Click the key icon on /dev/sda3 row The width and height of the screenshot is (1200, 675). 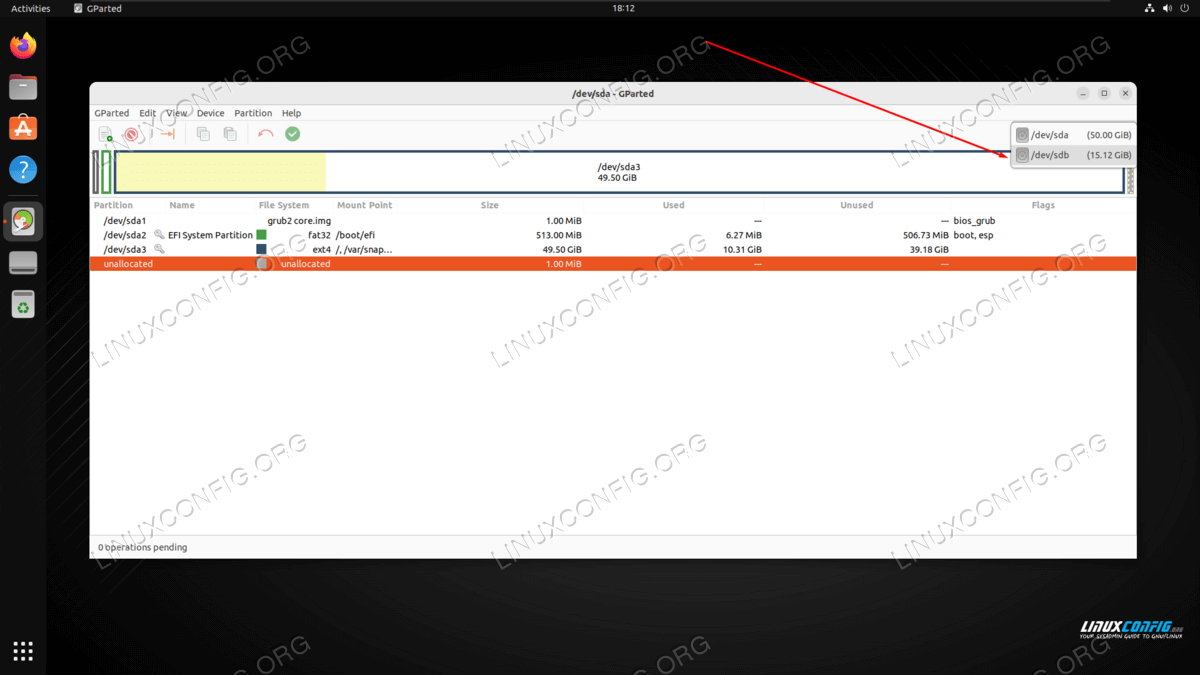tap(159, 249)
